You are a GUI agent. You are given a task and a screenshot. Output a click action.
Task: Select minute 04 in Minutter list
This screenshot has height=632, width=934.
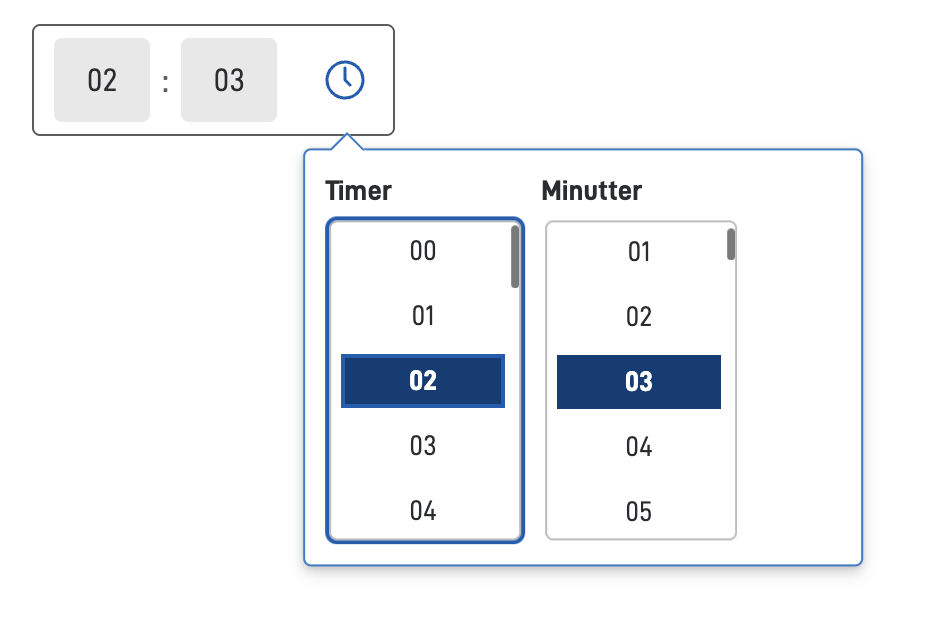(x=639, y=447)
